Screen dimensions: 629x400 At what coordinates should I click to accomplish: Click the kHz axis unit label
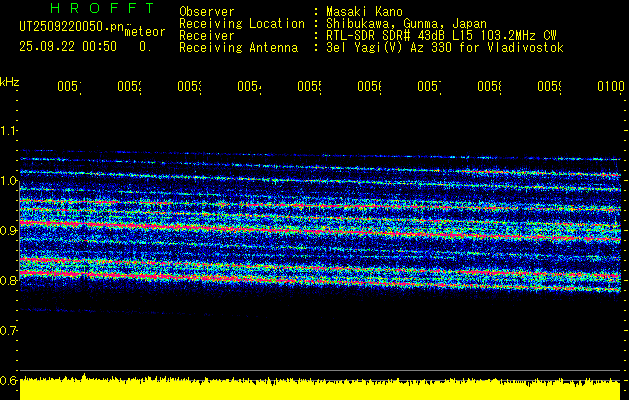[10, 82]
